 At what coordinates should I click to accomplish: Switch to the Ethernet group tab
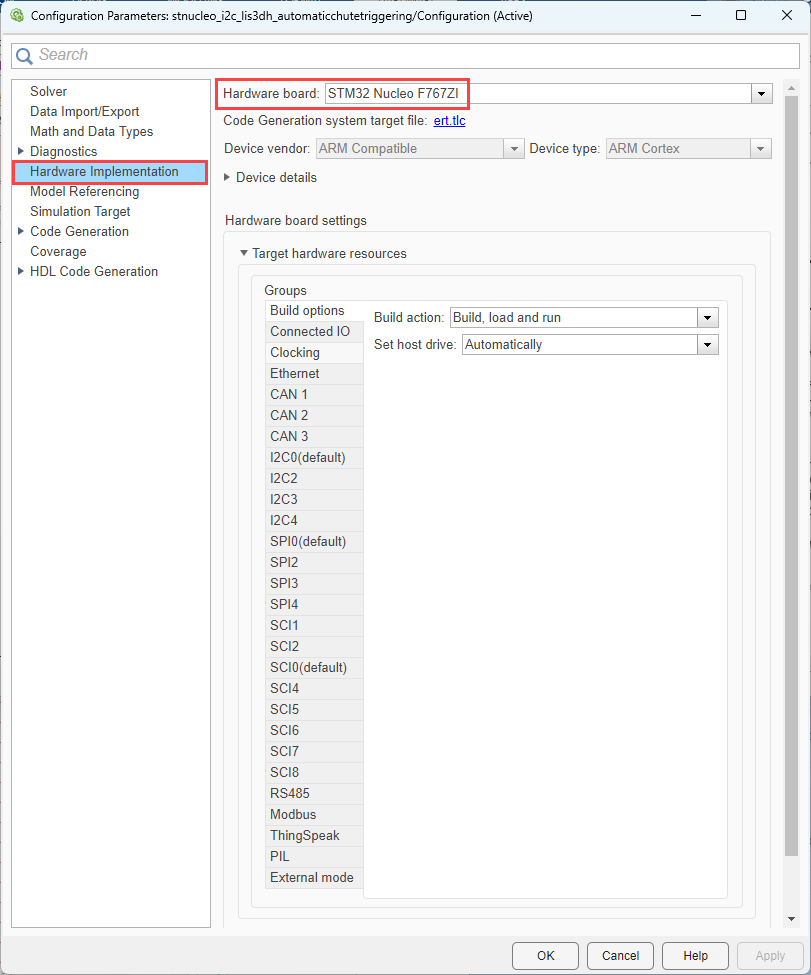pos(294,373)
